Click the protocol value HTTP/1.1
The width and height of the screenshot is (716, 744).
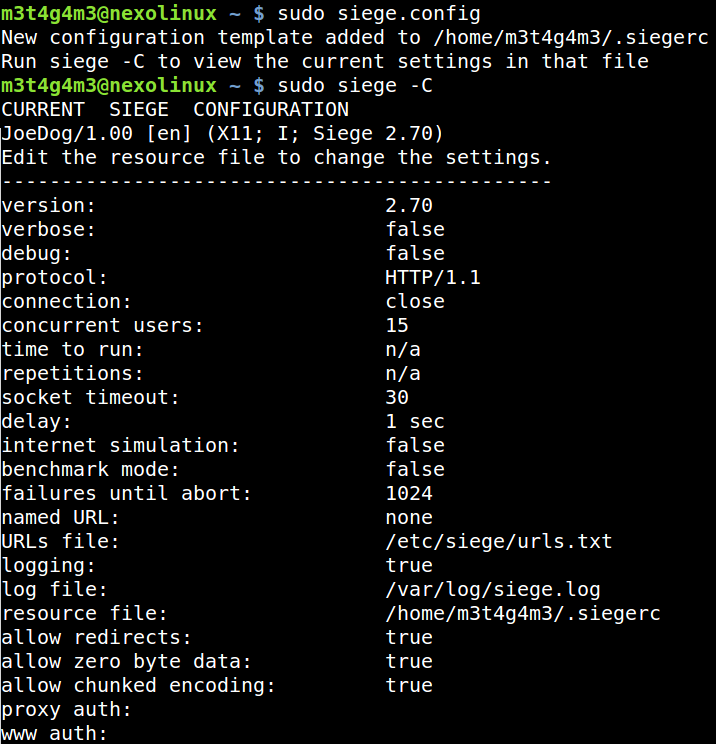click(432, 277)
